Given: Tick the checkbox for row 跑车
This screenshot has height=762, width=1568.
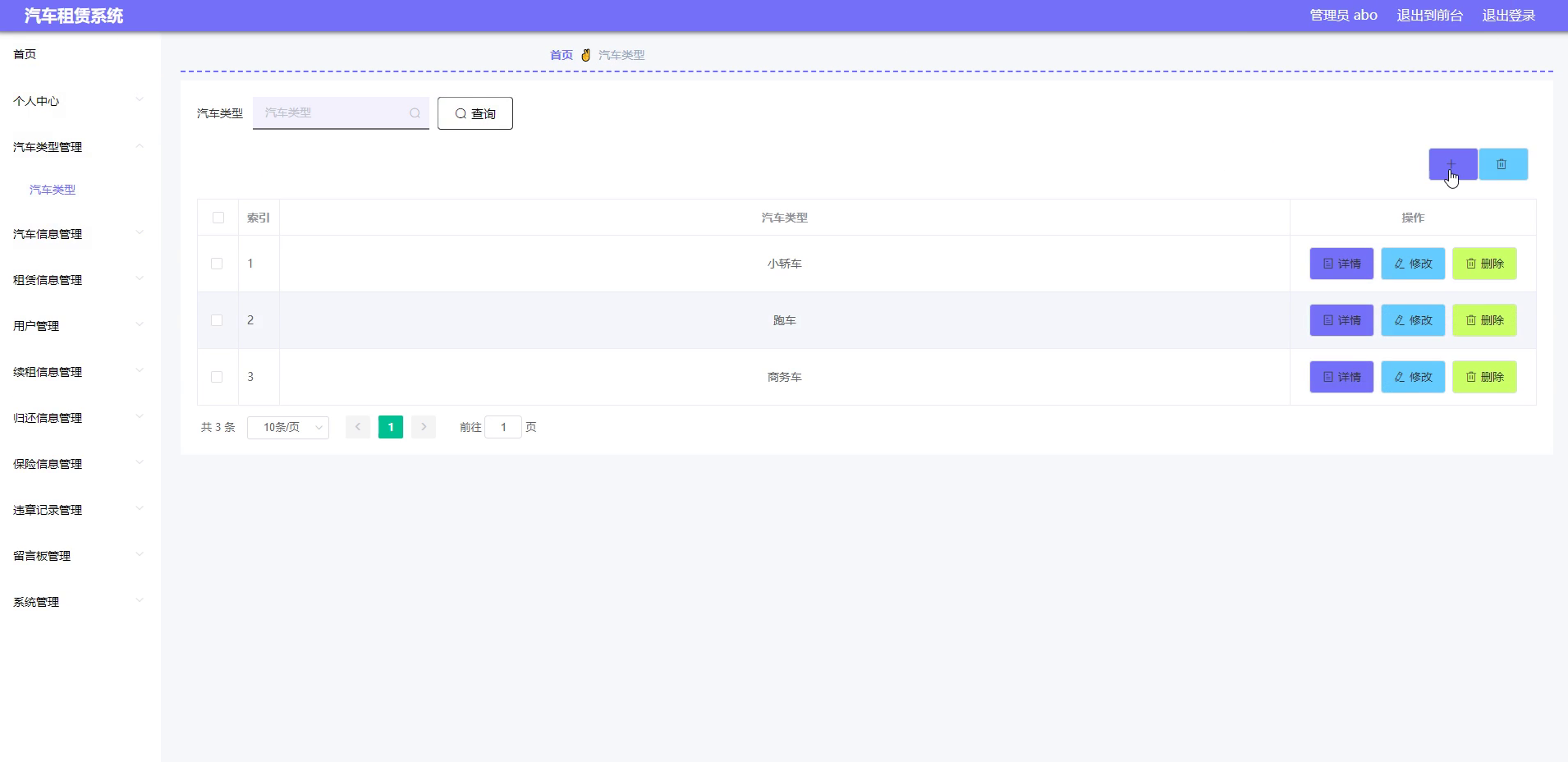Looking at the screenshot, I should coord(217,320).
